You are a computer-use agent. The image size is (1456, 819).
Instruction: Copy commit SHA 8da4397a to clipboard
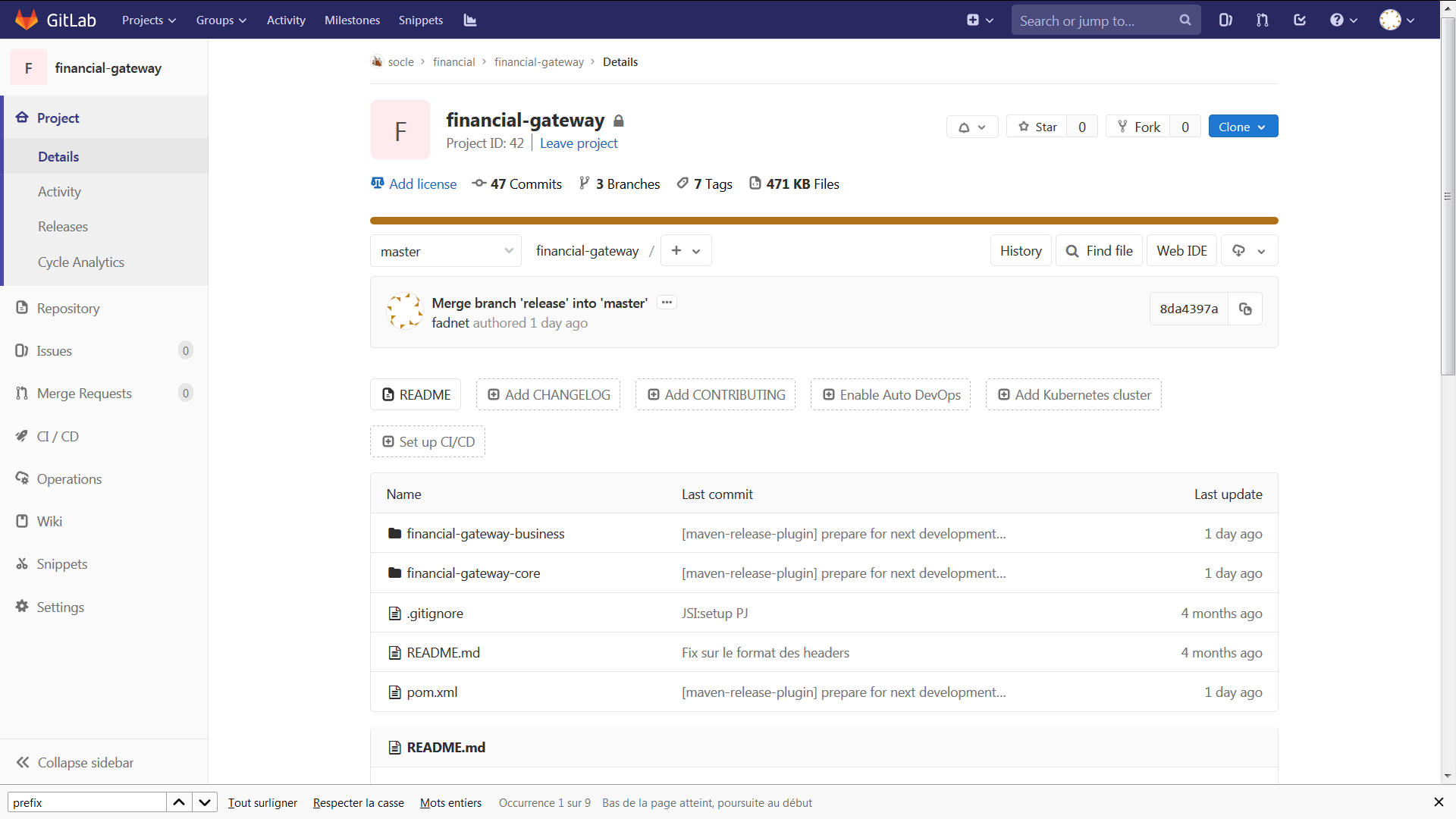[x=1245, y=309]
